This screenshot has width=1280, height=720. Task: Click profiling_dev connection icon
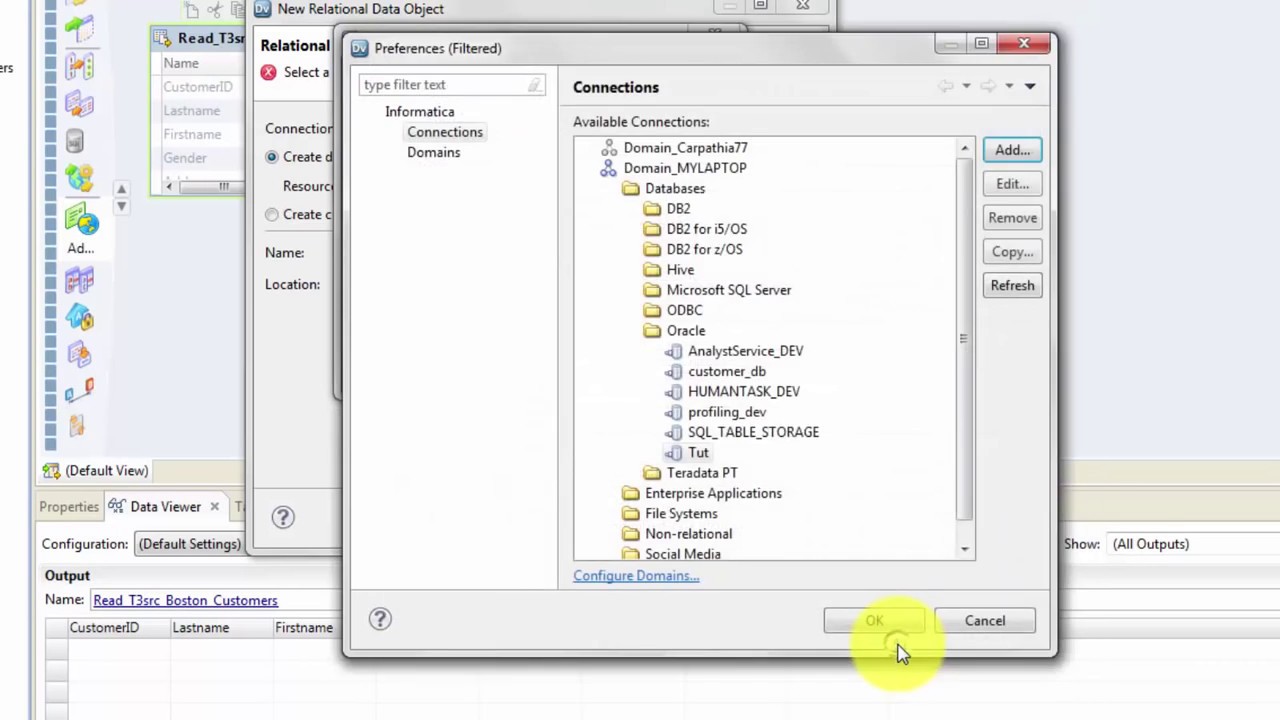coord(674,413)
